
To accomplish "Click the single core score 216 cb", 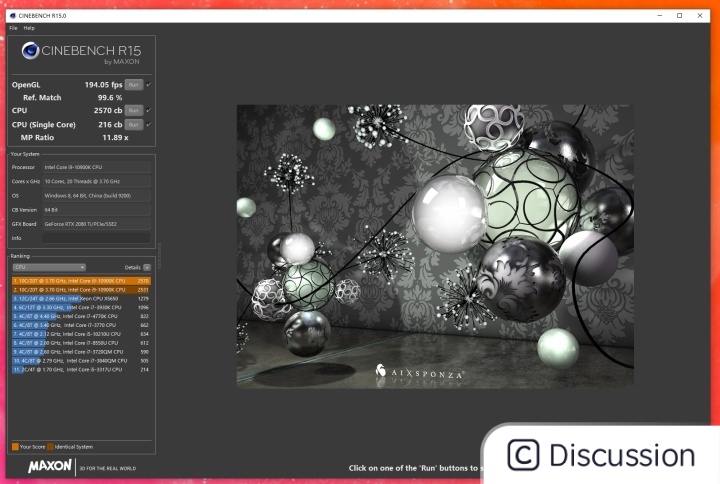I will click(x=110, y=125).
